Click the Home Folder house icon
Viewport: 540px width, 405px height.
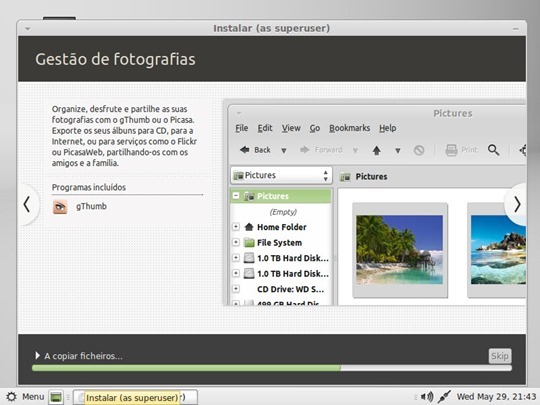coord(249,227)
